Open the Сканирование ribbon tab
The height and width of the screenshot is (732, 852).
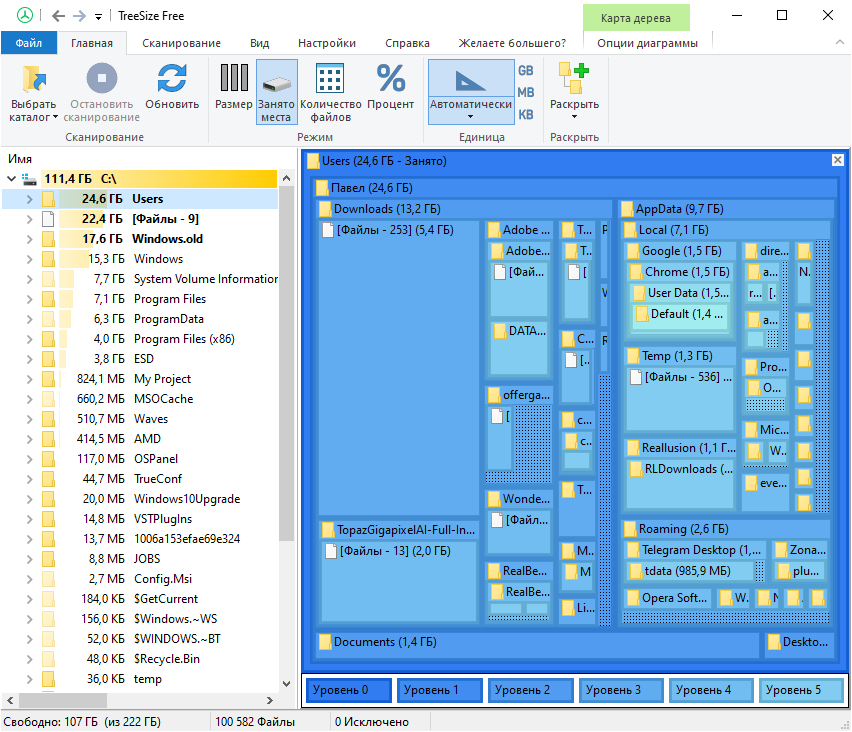tap(181, 43)
